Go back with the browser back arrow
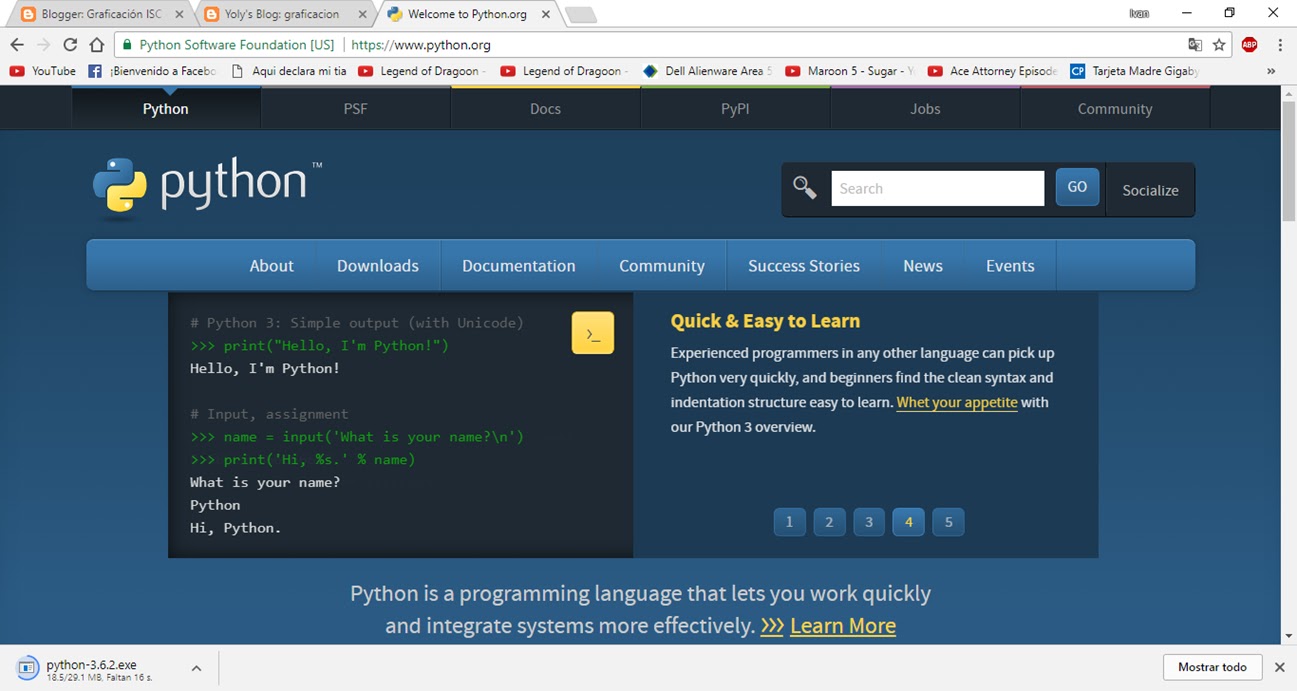Image resolution: width=1297 pixels, height=691 pixels. 17,45
